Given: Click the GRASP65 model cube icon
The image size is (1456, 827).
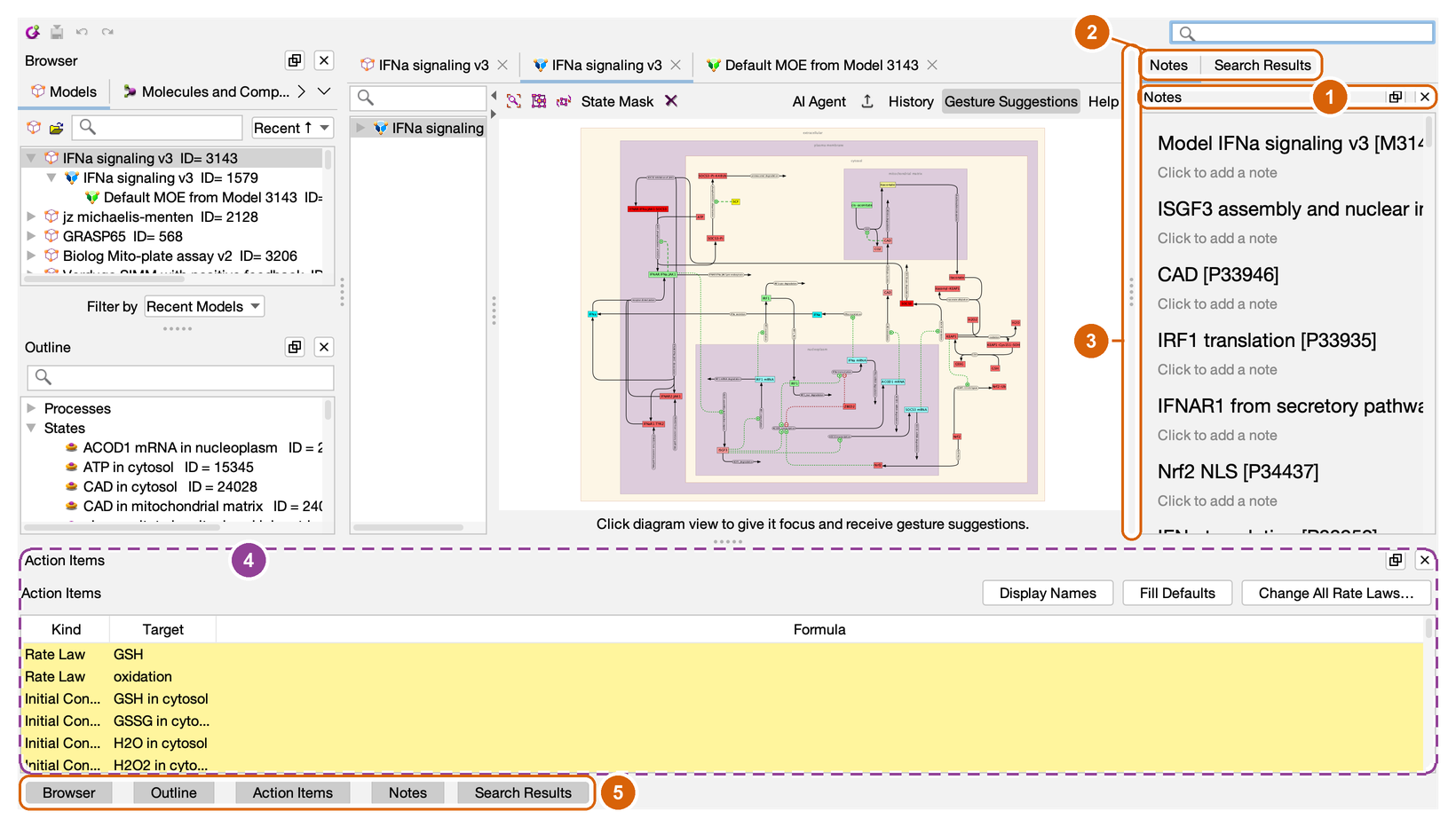Looking at the screenshot, I should (x=51, y=236).
